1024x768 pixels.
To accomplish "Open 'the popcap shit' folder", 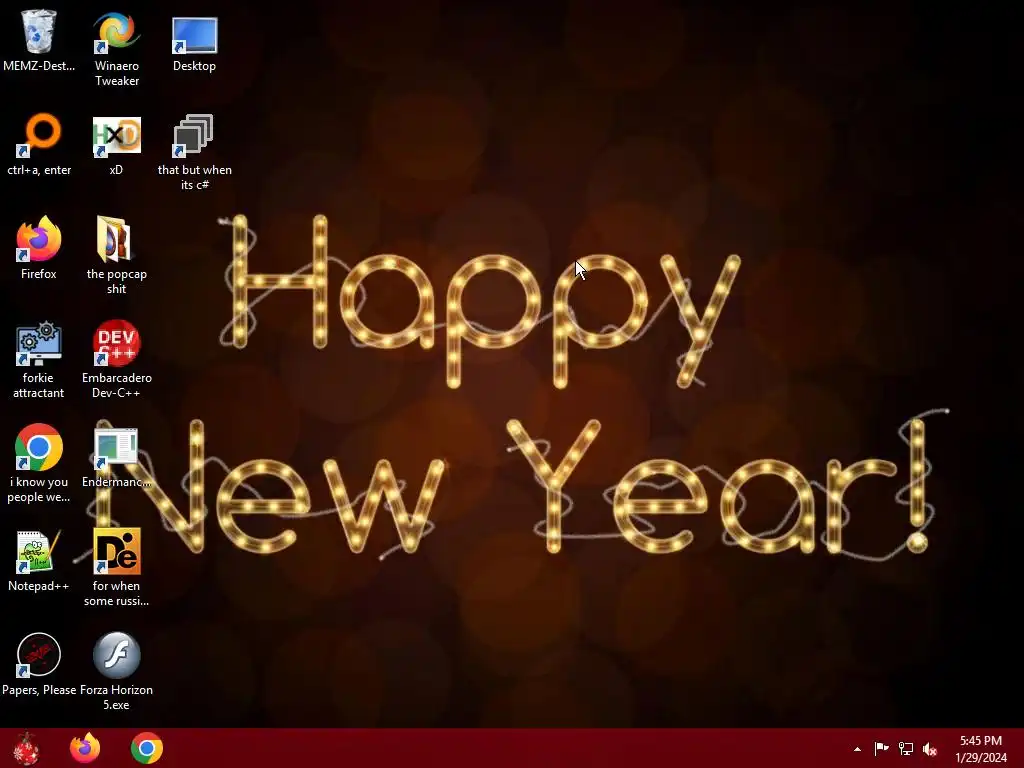I will (115, 239).
